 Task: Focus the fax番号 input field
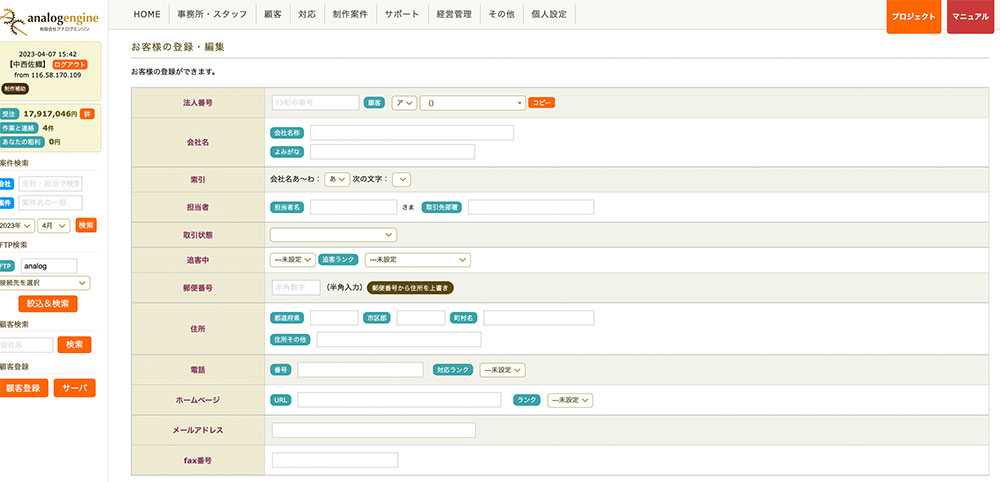pyautogui.click(x=335, y=460)
